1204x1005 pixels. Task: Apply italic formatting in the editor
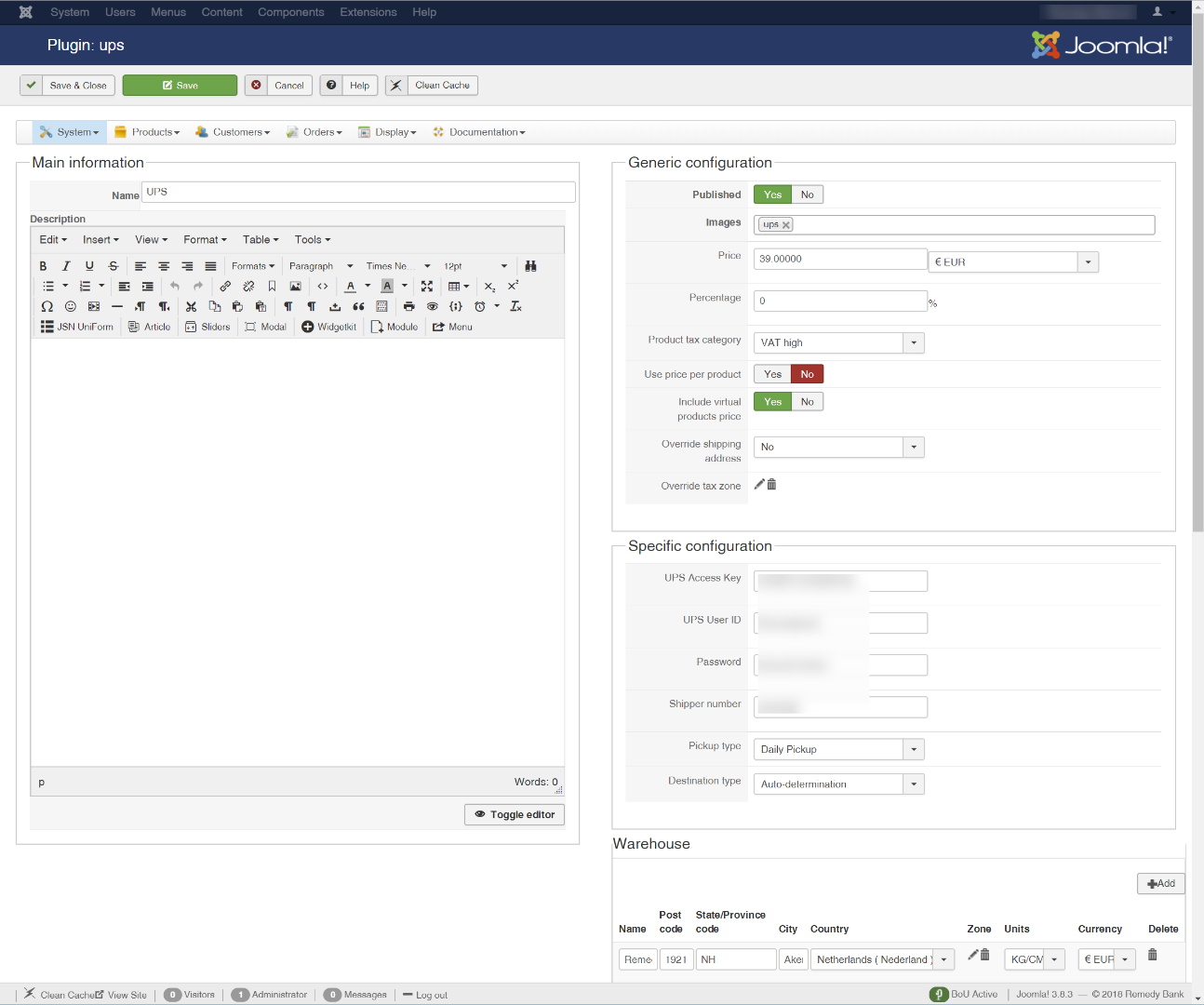[66, 266]
